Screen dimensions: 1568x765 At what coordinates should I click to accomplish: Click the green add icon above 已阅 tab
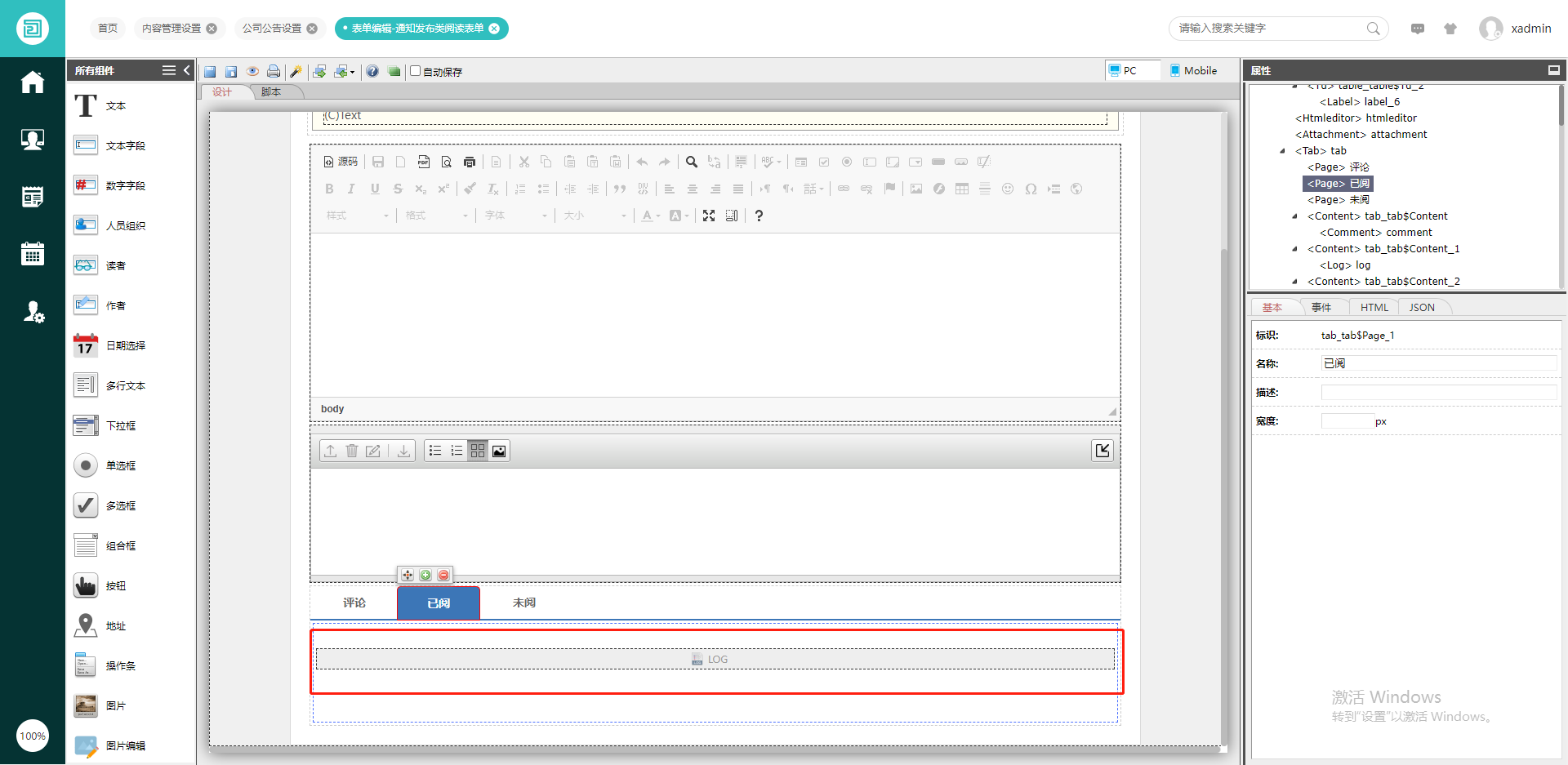tap(425, 575)
